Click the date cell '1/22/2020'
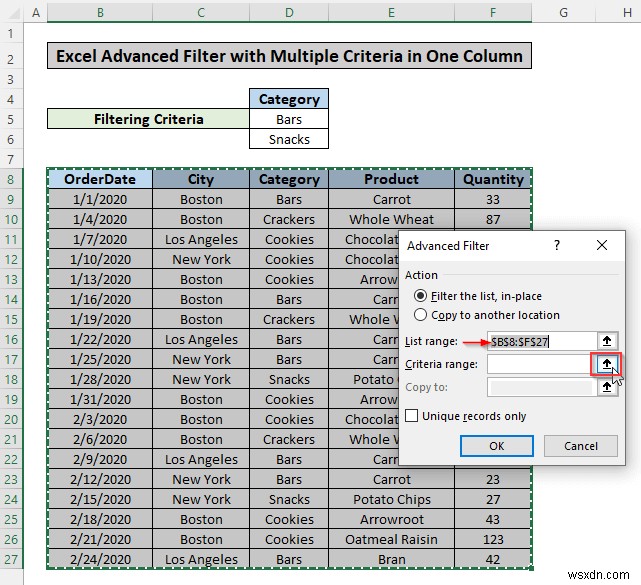641x585 pixels. (x=100, y=339)
